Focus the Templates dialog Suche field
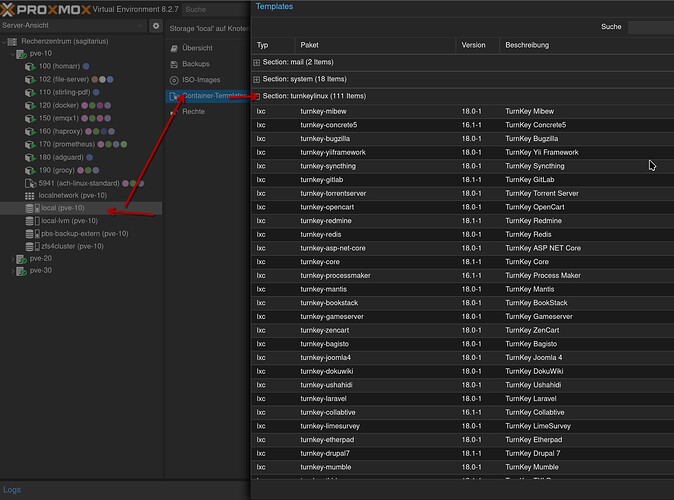Screen dimensions: 674x500 pyautogui.click(x=651, y=27)
